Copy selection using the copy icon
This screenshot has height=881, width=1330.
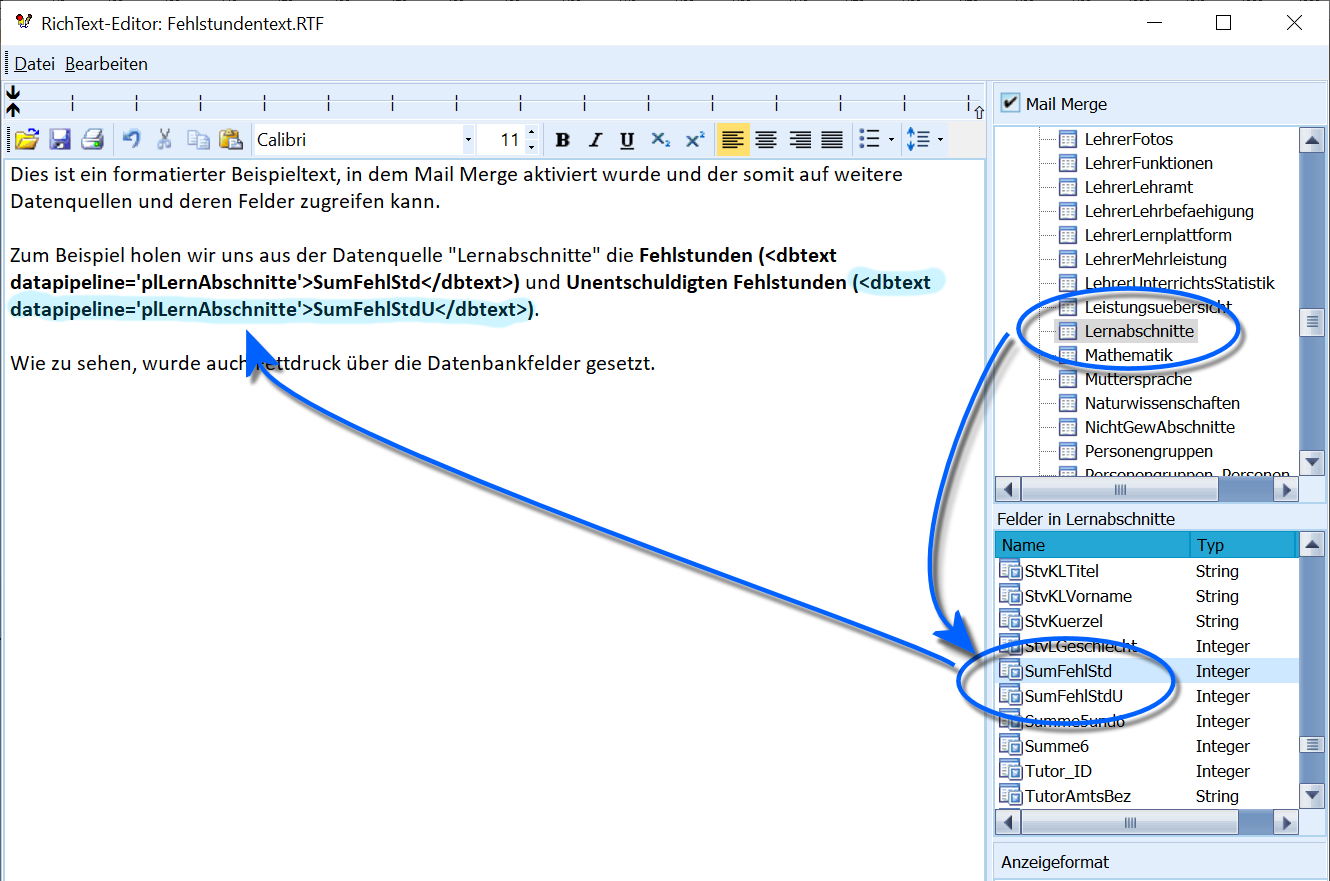198,139
